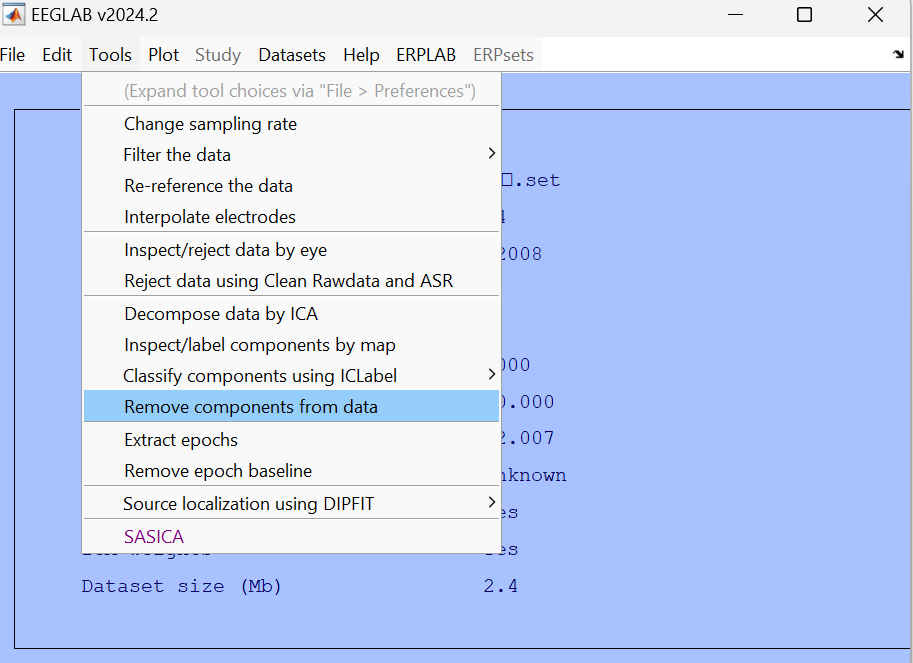Click the .set filename text

[x=530, y=180]
